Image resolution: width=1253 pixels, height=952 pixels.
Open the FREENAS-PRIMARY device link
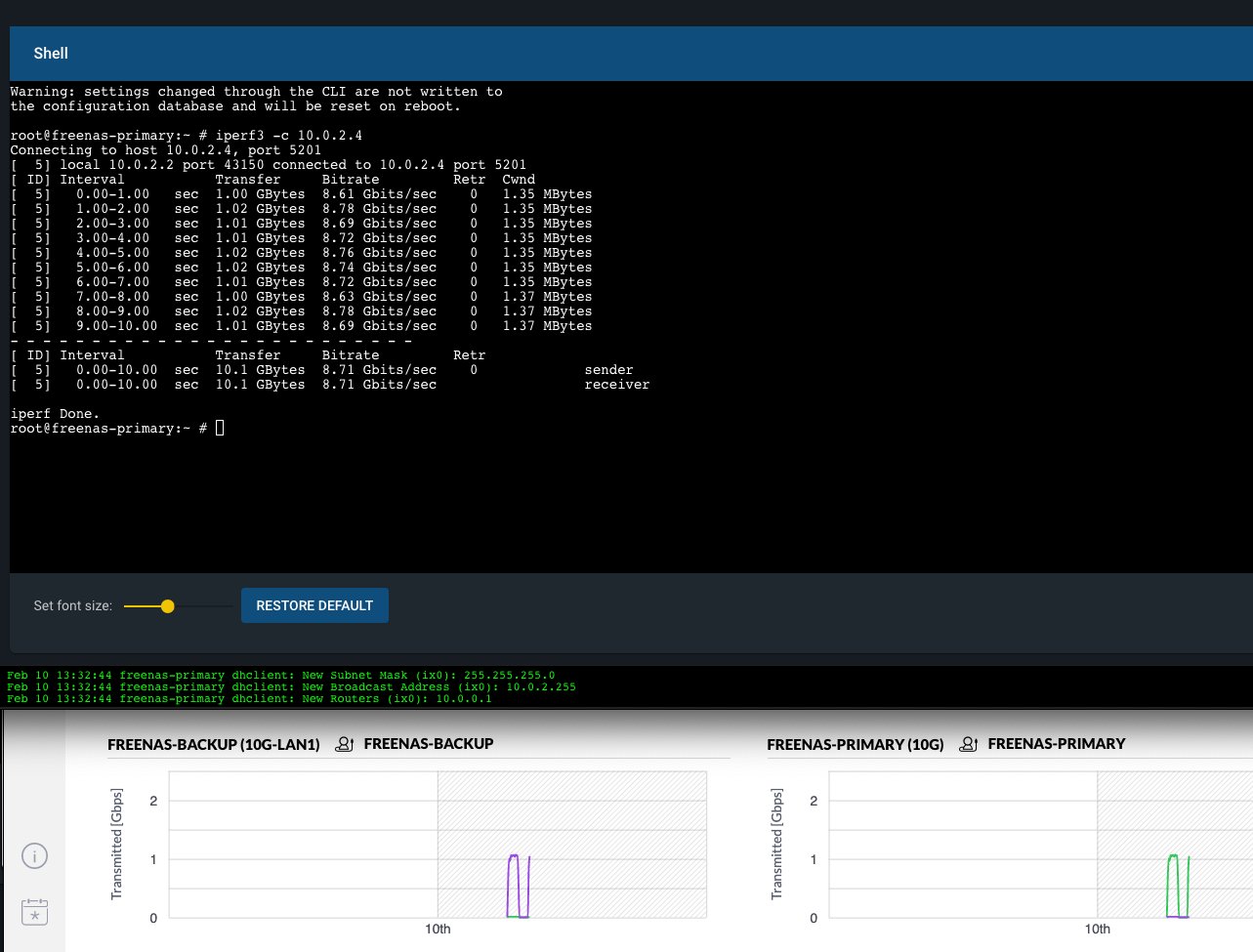tap(1057, 744)
